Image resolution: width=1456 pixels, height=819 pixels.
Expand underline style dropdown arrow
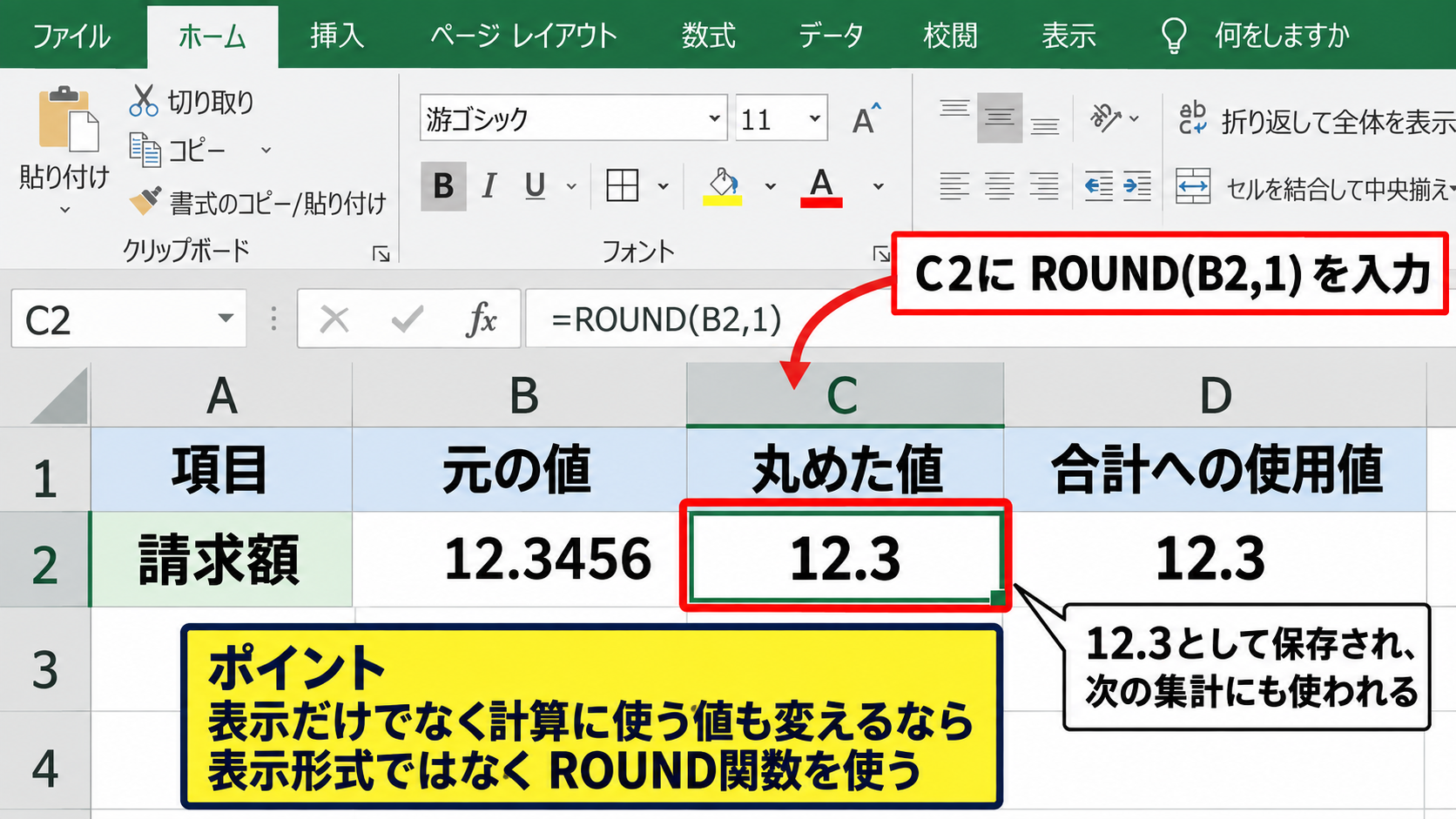[x=571, y=186]
